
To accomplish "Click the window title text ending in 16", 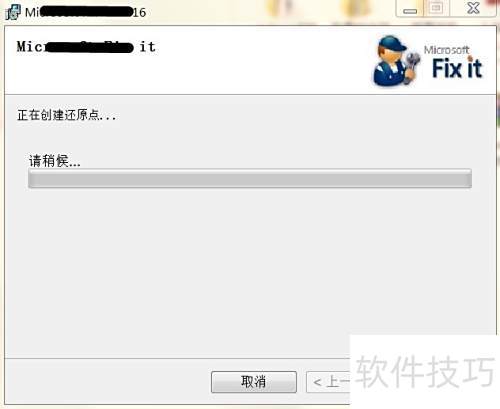I will pos(86,12).
